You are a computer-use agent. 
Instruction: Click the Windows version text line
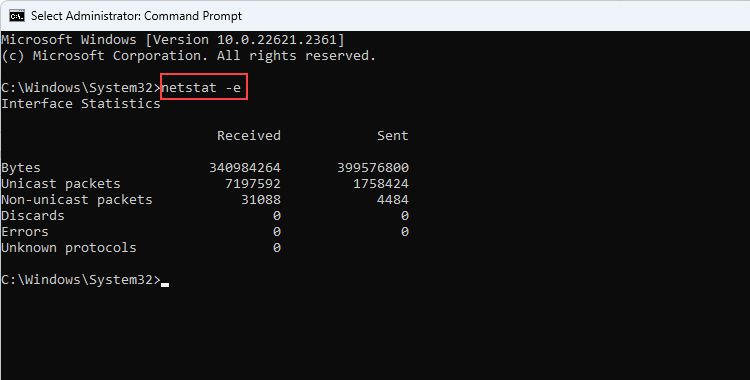173,40
